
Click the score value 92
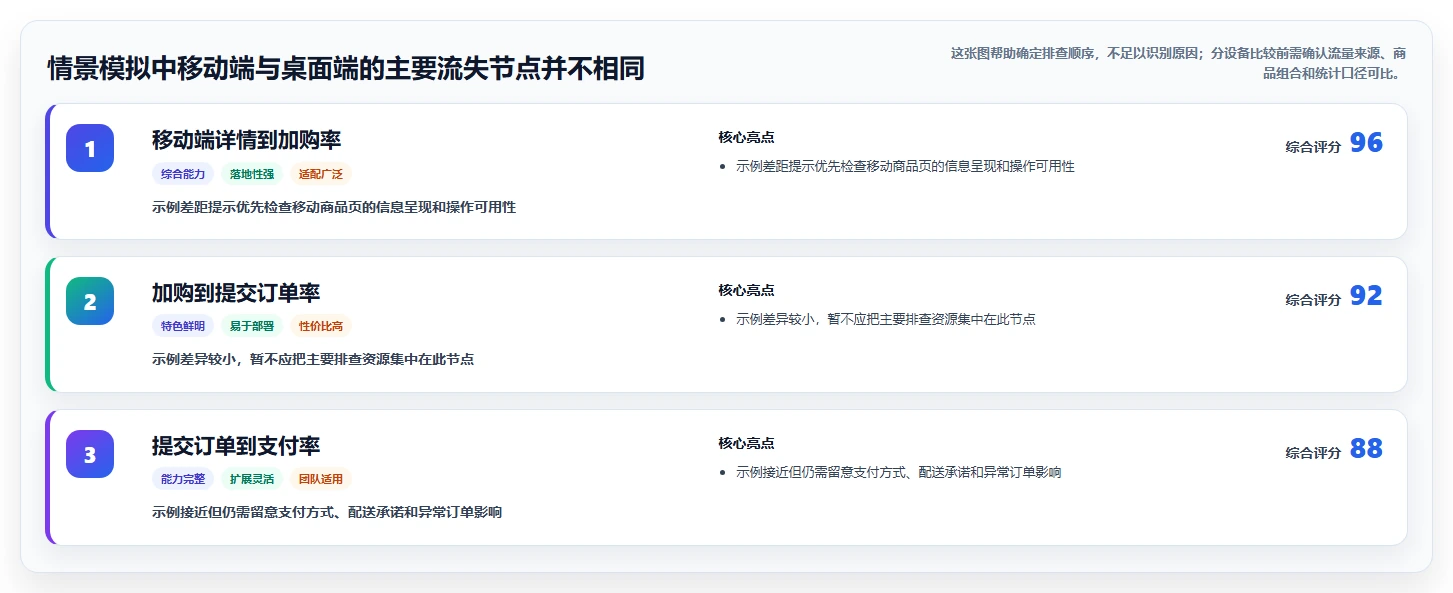[x=1366, y=296]
